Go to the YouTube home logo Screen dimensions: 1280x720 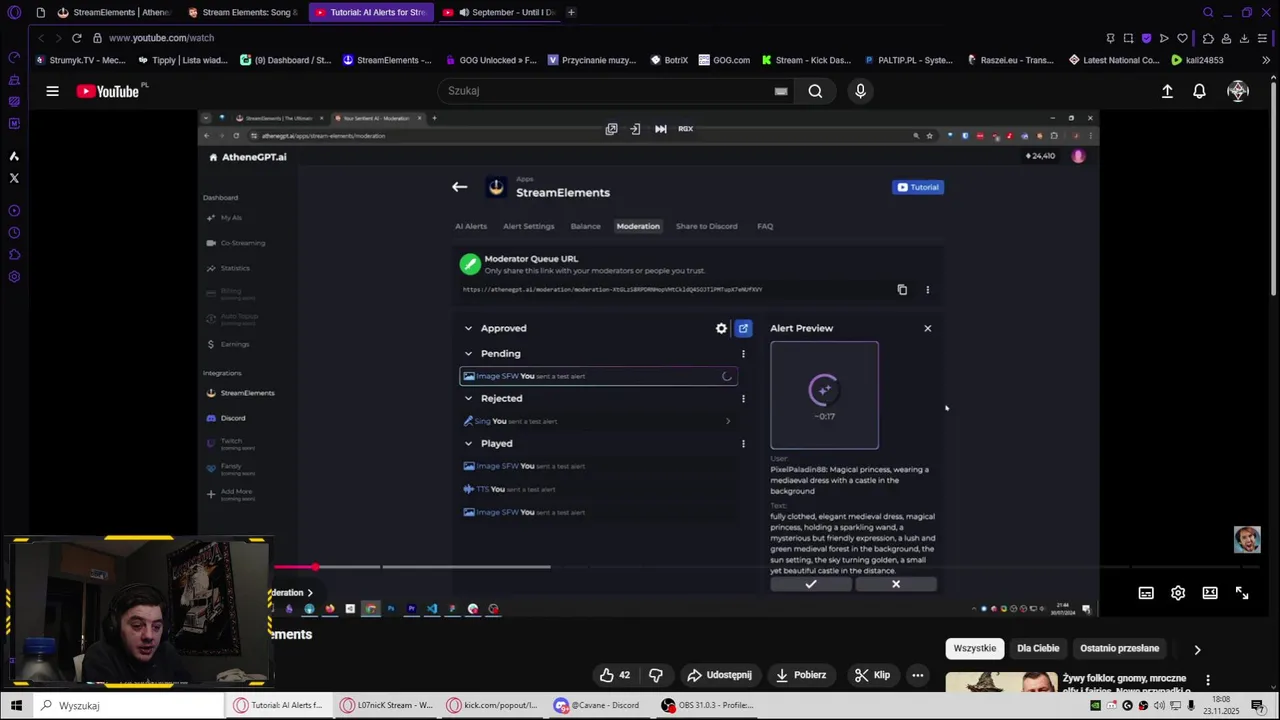[x=108, y=91]
